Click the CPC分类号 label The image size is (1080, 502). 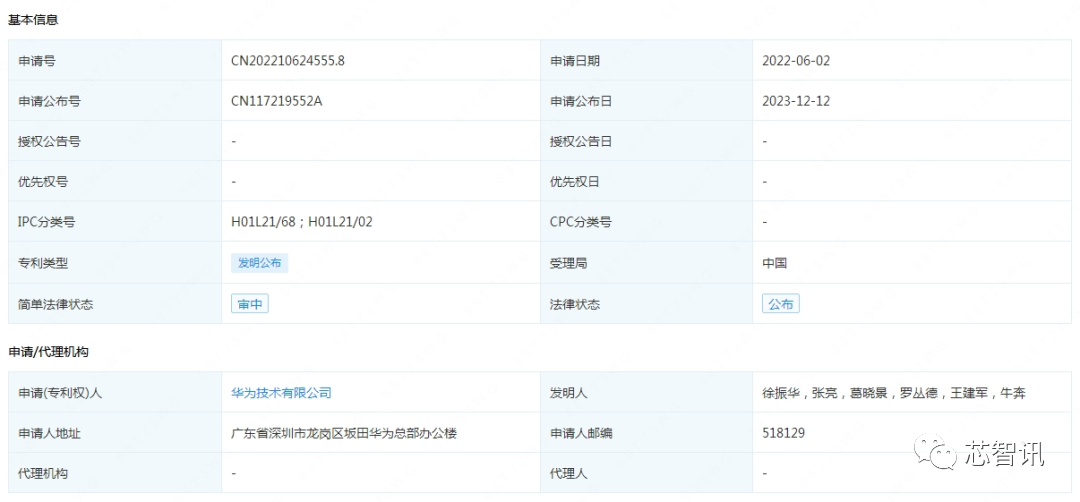tap(580, 222)
